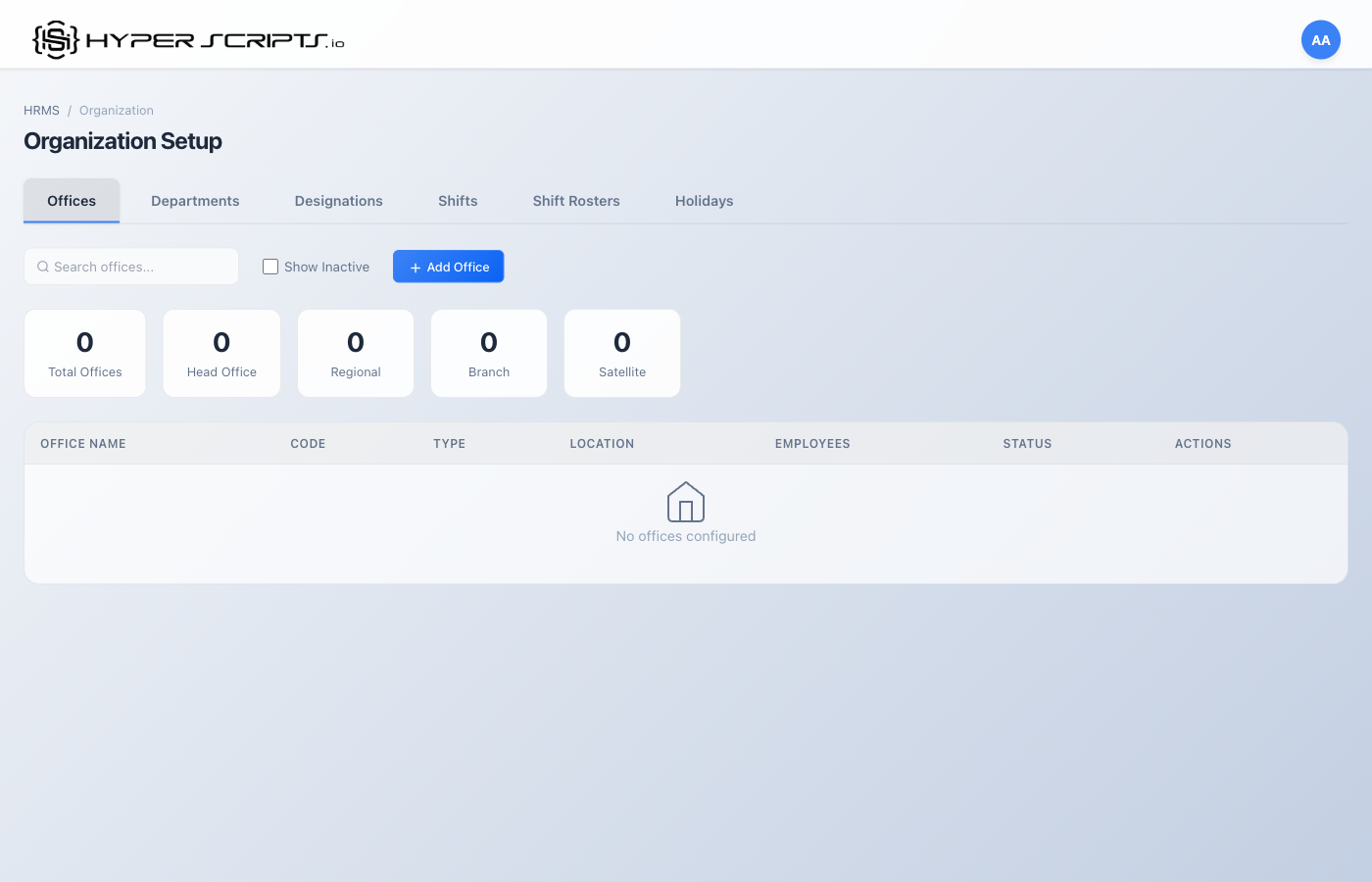The width and height of the screenshot is (1372, 882).
Task: Select the Holidays tab
Action: pyautogui.click(x=704, y=200)
